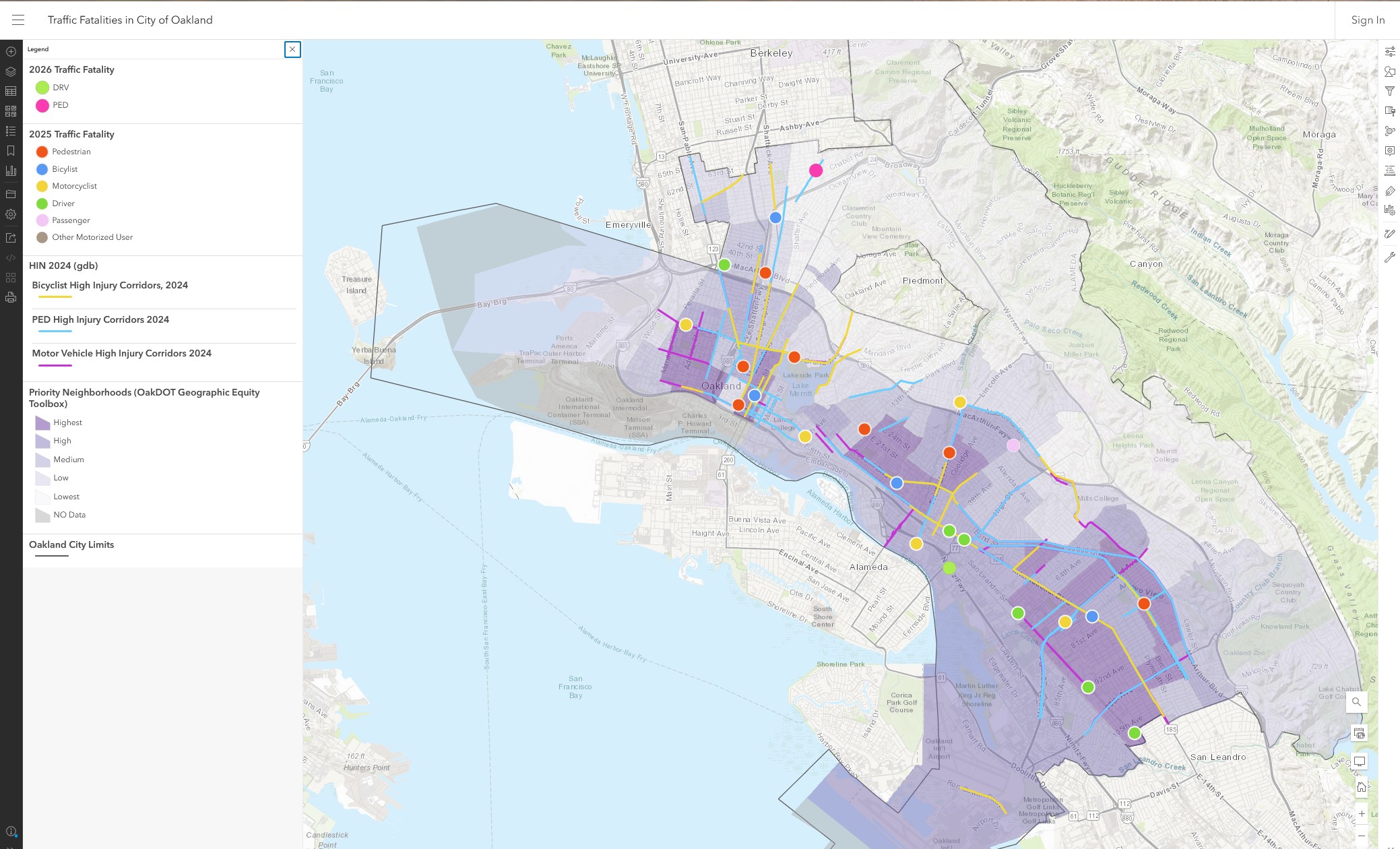Viewport: 1400px width, 849px height.
Task: Zoom in on the map
Action: click(x=1361, y=814)
